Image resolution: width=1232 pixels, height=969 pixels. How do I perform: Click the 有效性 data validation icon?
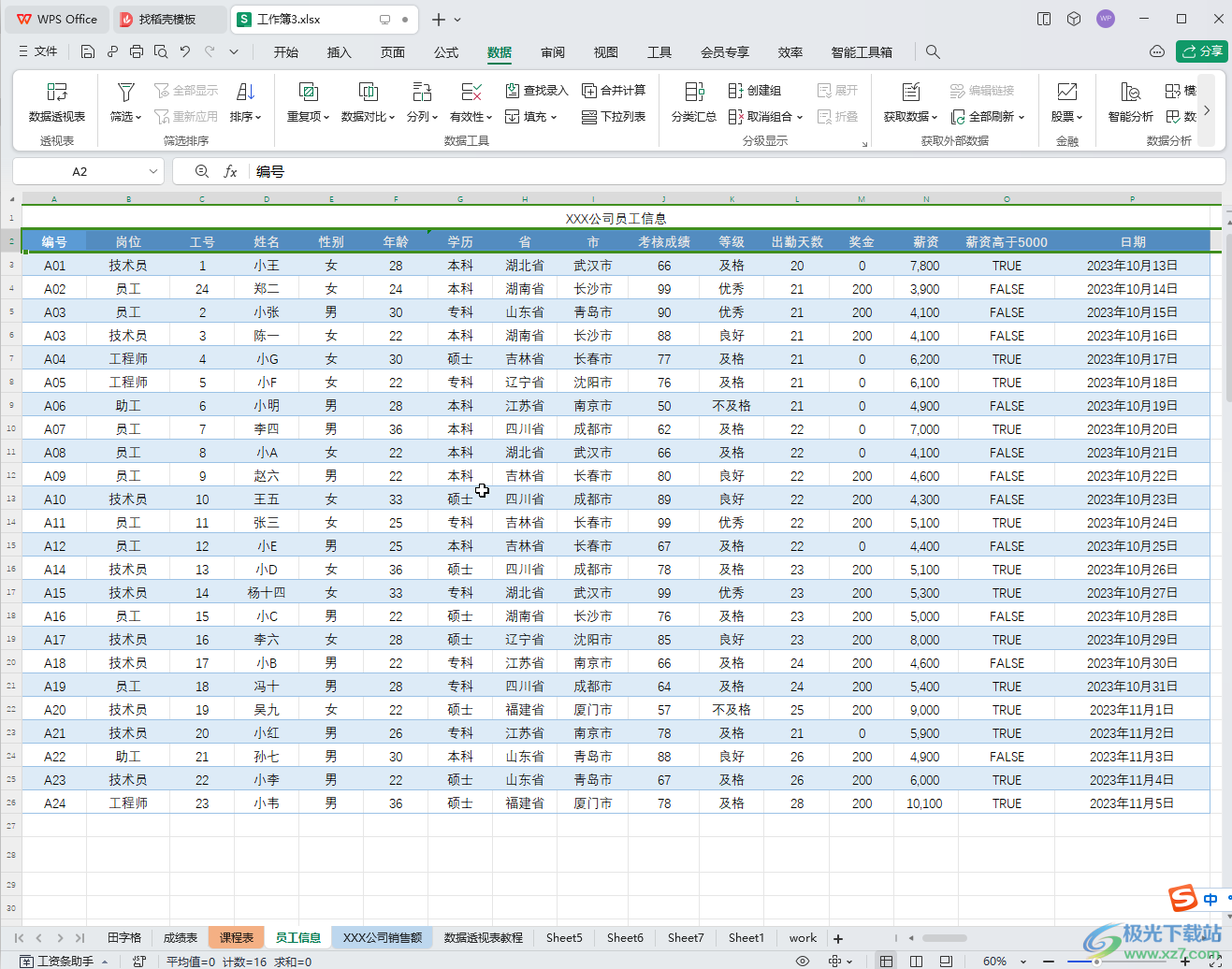tap(471, 92)
